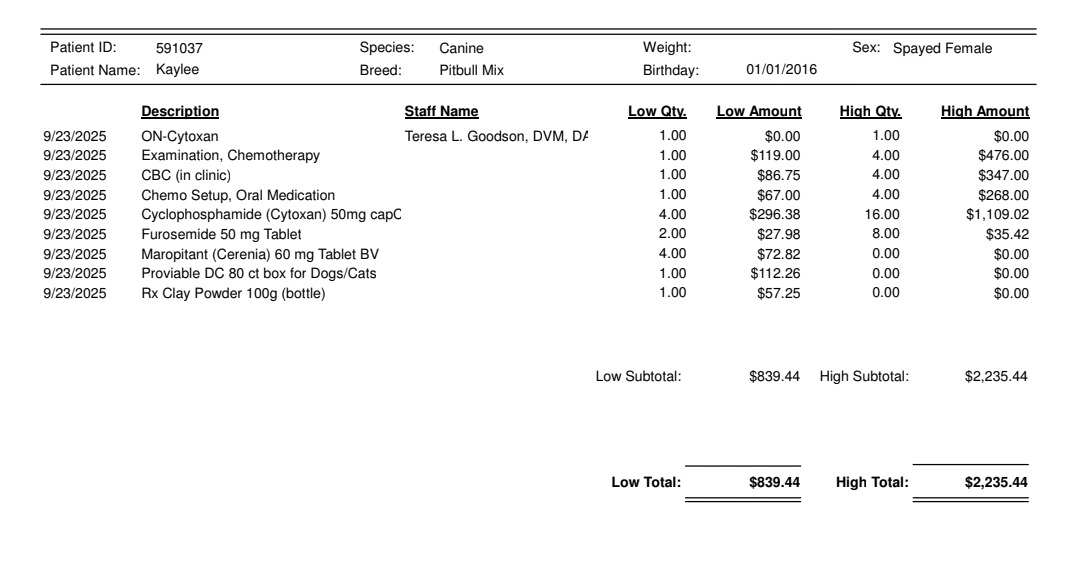The width and height of the screenshot is (1080, 574).
Task: Click the bold Low Total amount $839.44
Action: click(x=774, y=483)
